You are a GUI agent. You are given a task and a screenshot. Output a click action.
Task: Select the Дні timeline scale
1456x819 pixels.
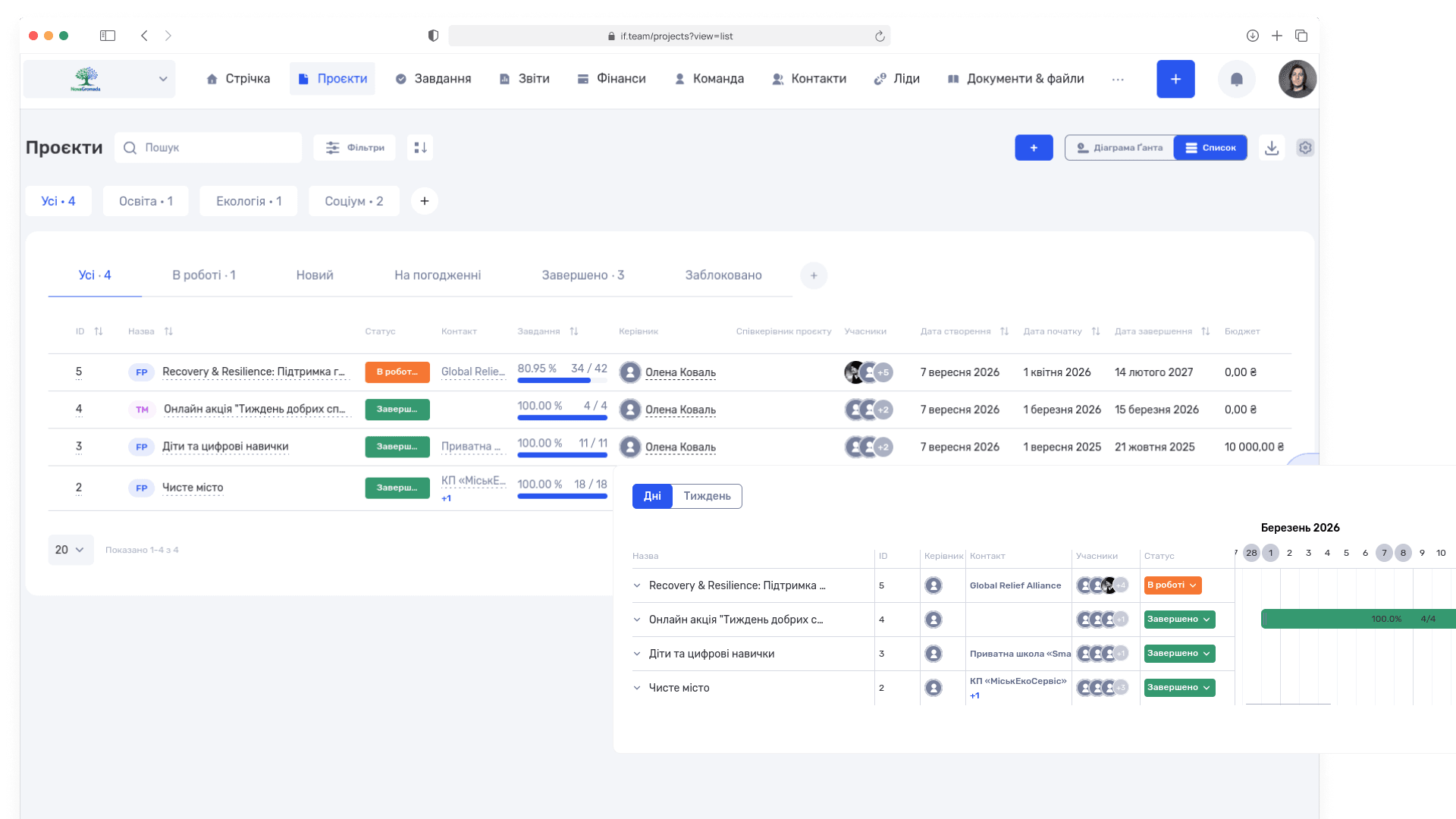[652, 496]
